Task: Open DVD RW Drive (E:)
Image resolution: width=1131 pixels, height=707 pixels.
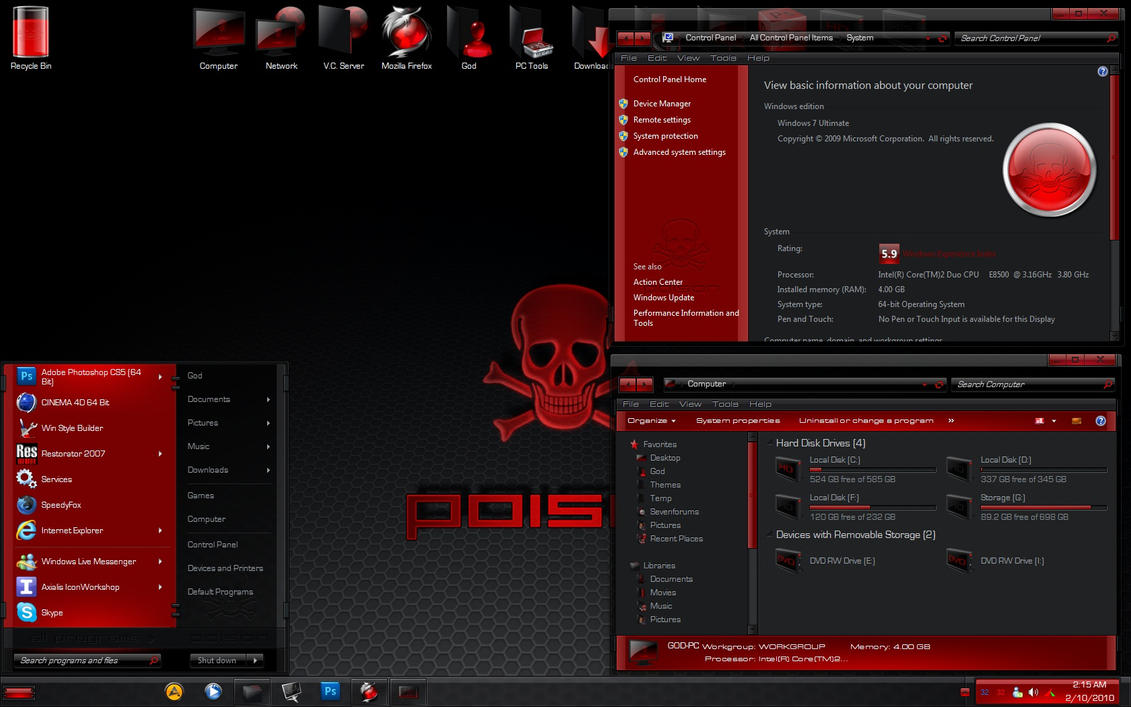Action: tap(824, 561)
